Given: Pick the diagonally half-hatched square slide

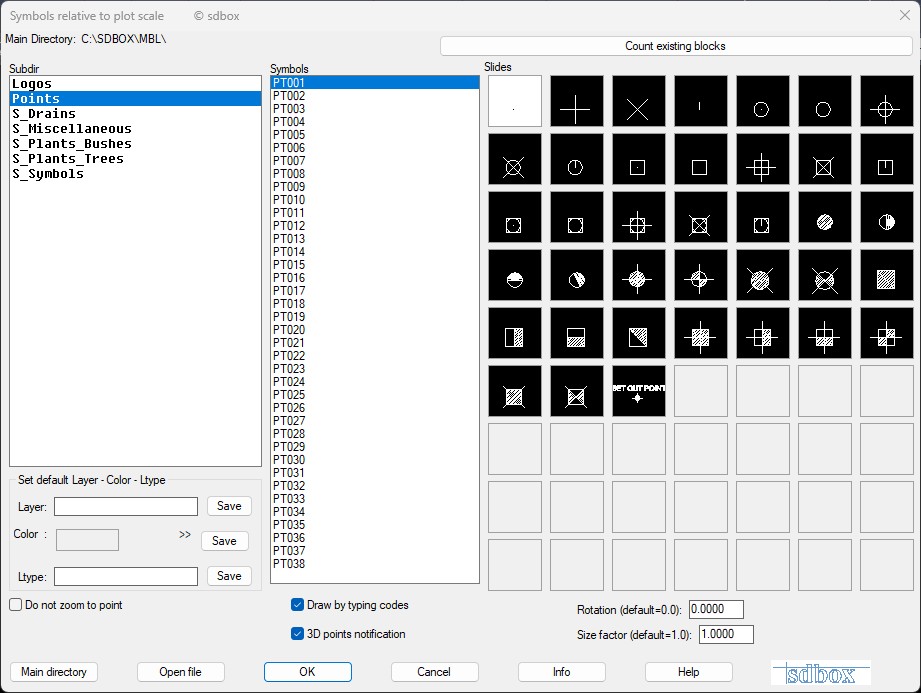Looking at the screenshot, I should pyautogui.click(x=639, y=333).
